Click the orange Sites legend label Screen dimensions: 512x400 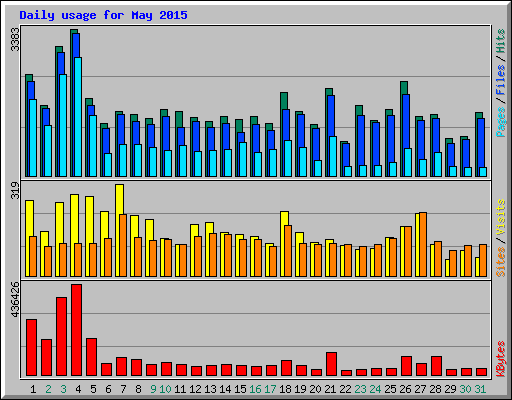pos(500,262)
